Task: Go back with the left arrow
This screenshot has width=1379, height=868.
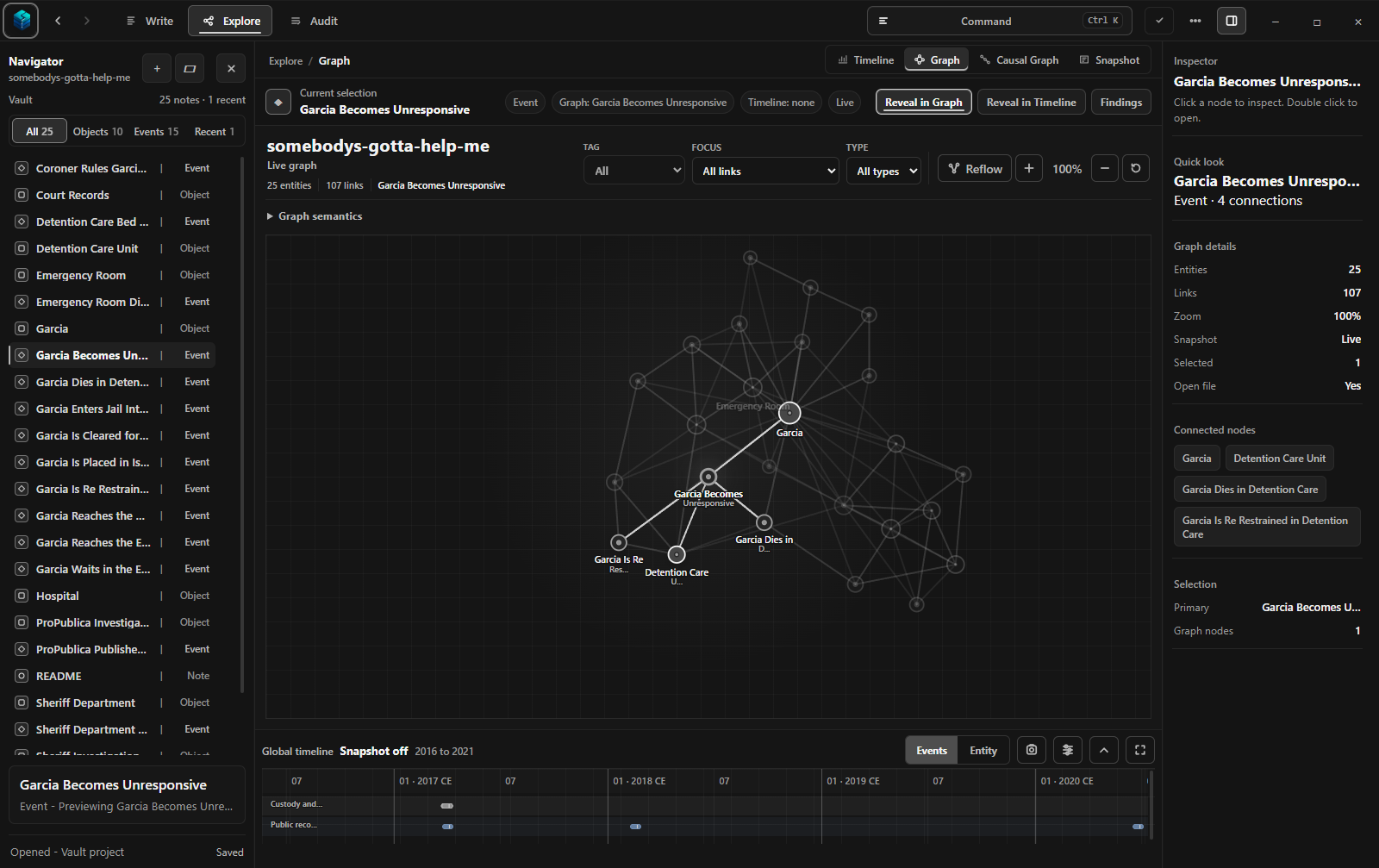Action: 58,21
